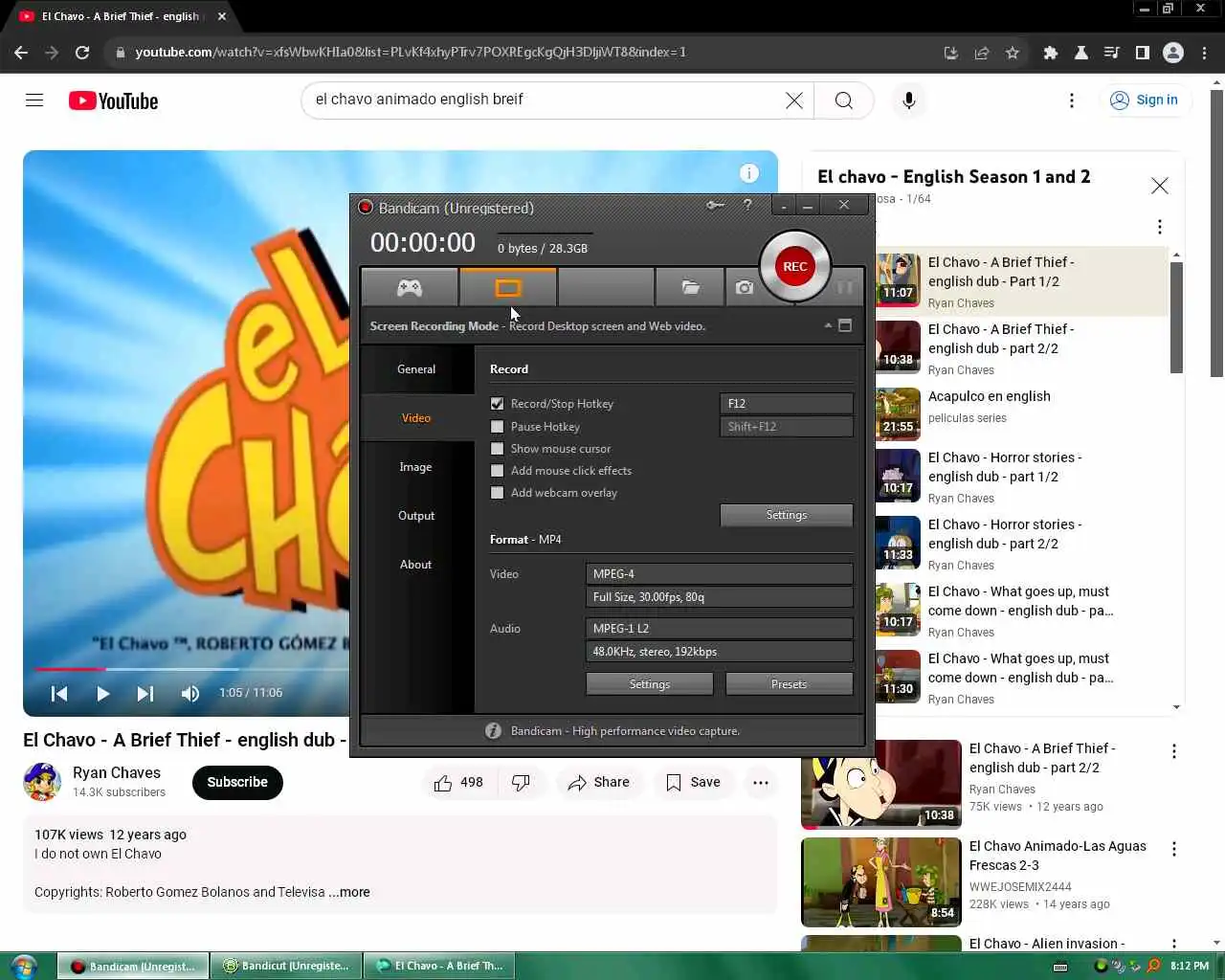Screen dimensions: 1225x980
Task: Click fullscreen toggle icon beside mode description
Action: click(x=845, y=325)
